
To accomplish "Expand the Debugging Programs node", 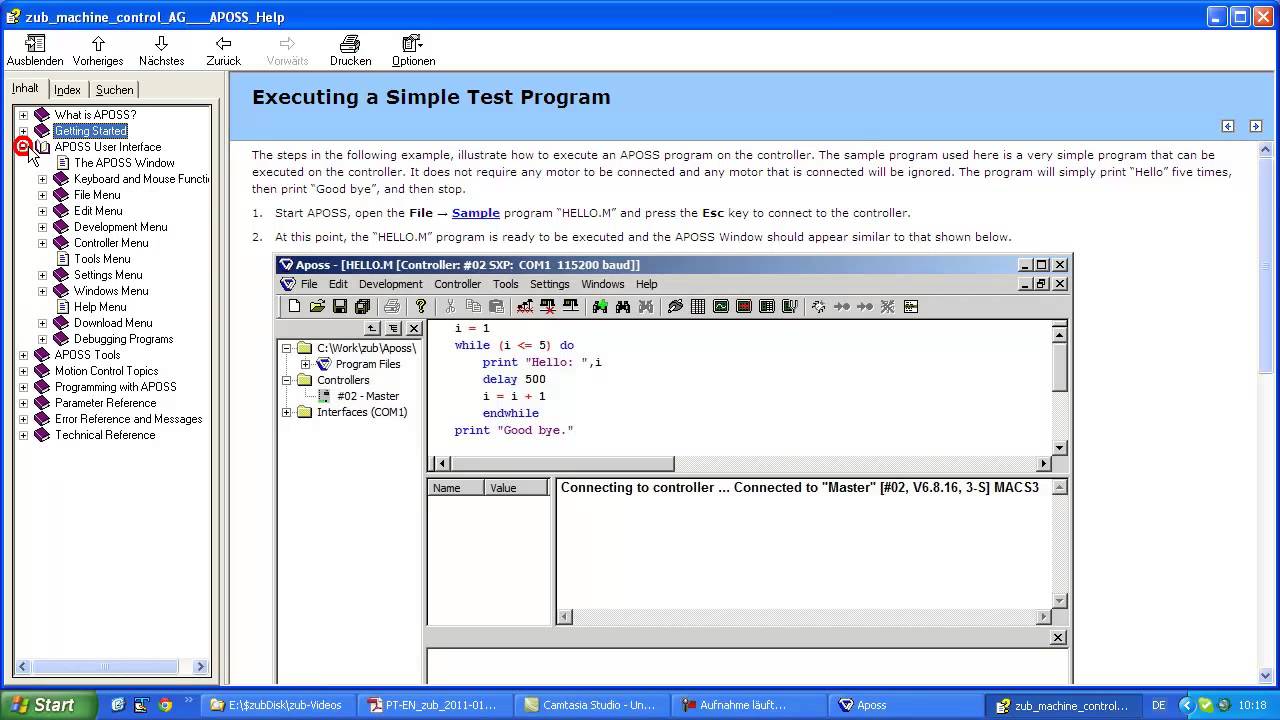I will point(42,339).
